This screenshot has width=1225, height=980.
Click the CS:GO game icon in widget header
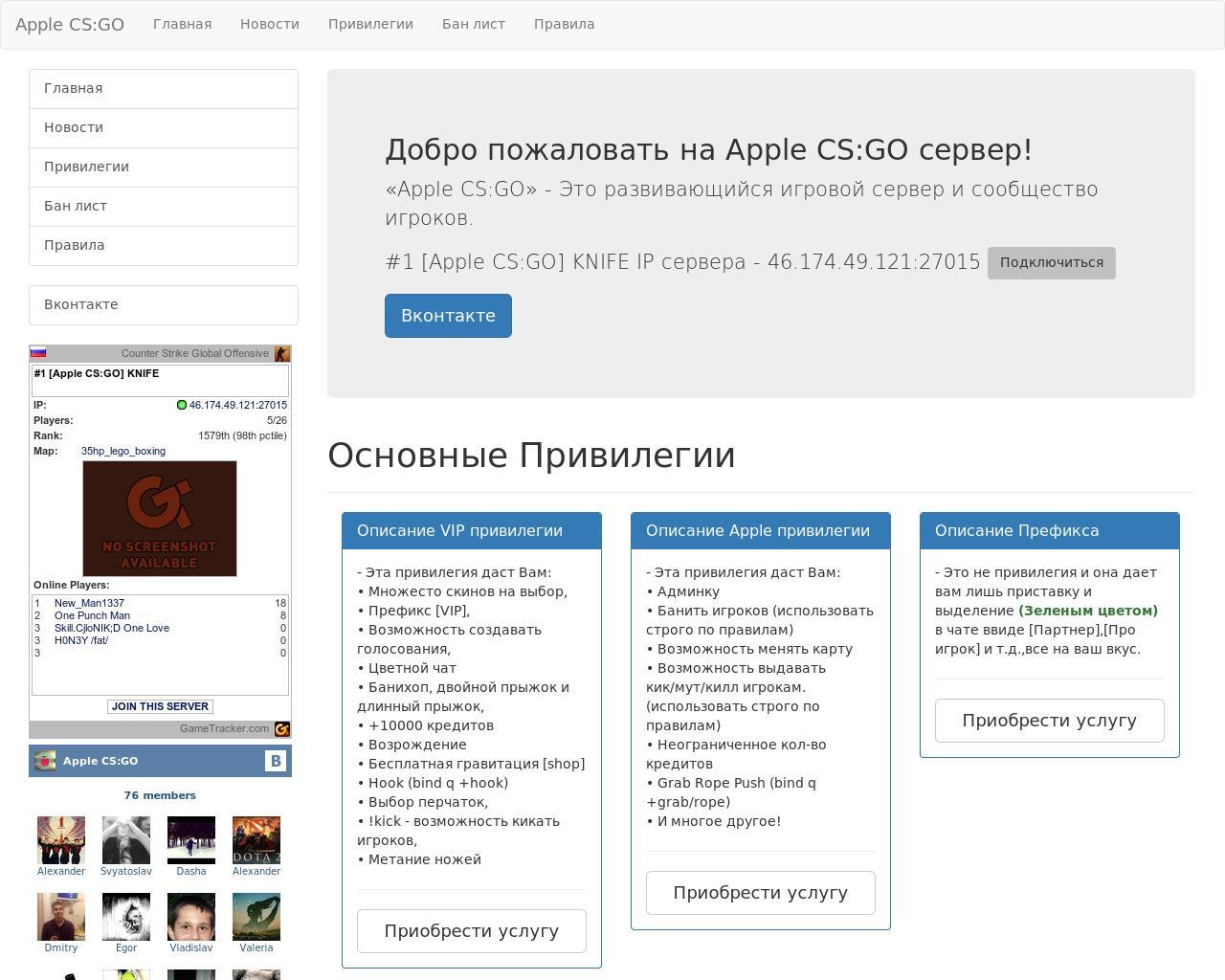click(x=282, y=354)
